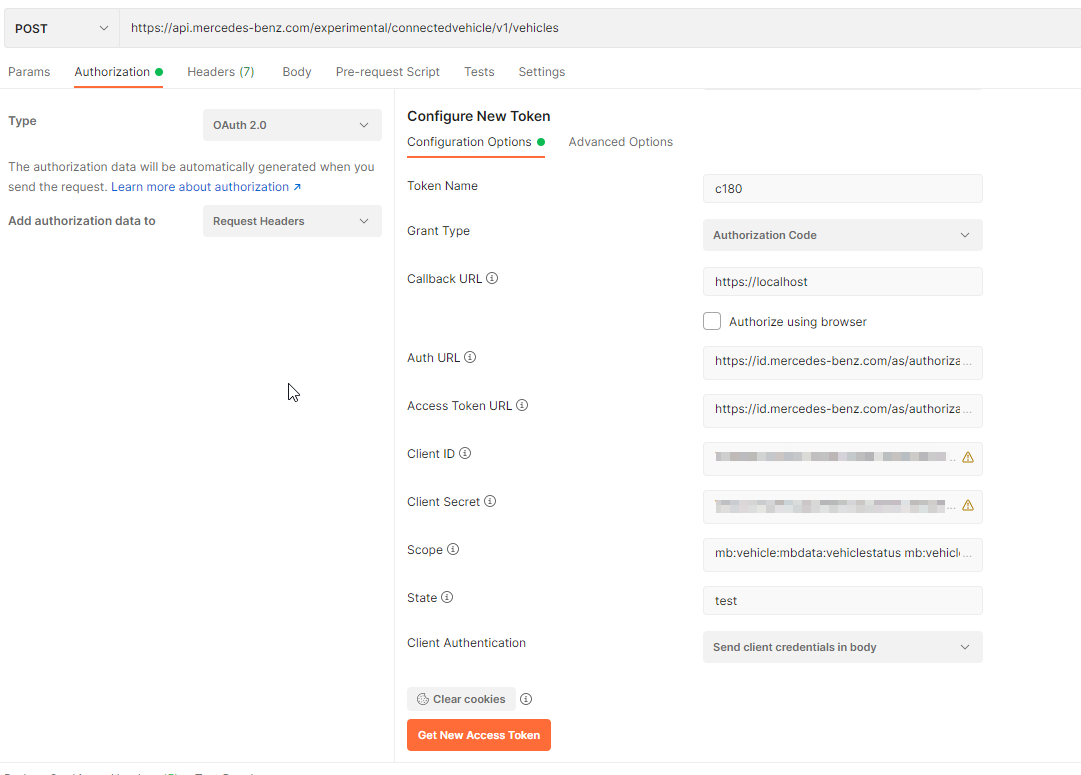Enable Authorize using browser checkbox

(712, 321)
